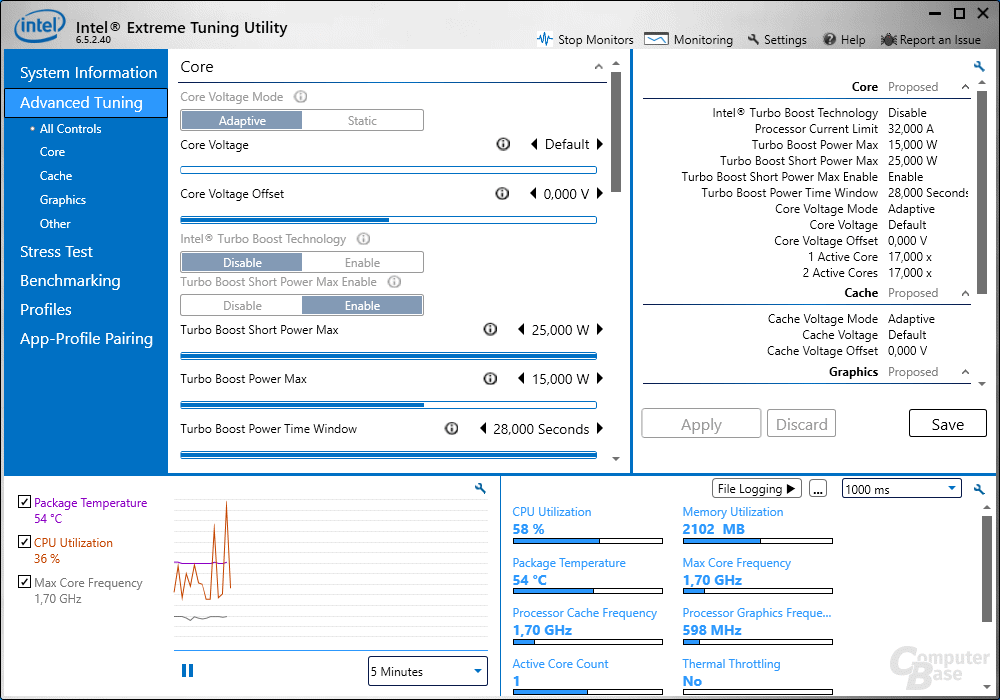This screenshot has width=1000, height=700.
Task: Open the Stress Test section
Action: [x=57, y=252]
